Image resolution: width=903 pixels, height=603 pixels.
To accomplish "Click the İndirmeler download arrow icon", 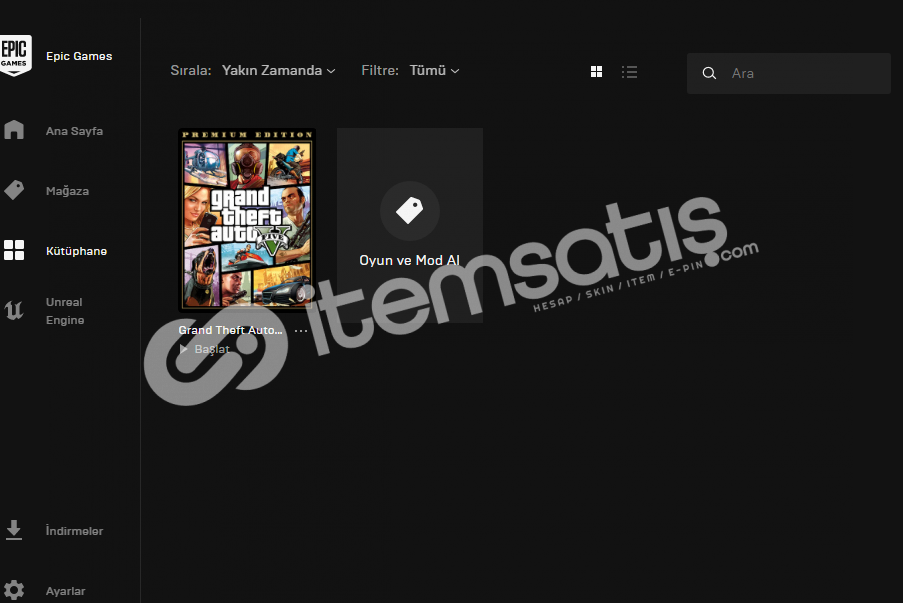I will 14,530.
